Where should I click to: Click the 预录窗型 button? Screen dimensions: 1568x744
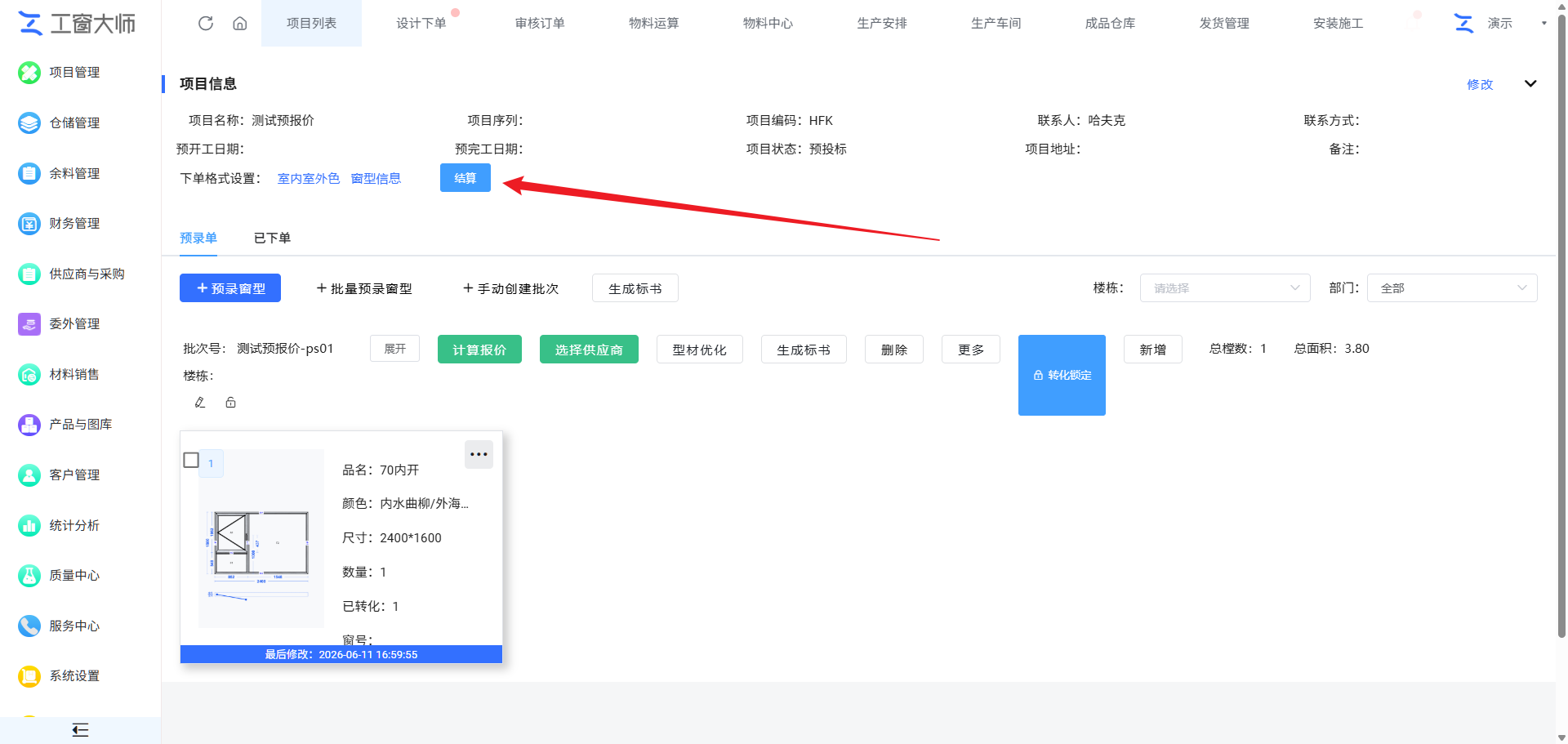pos(230,288)
